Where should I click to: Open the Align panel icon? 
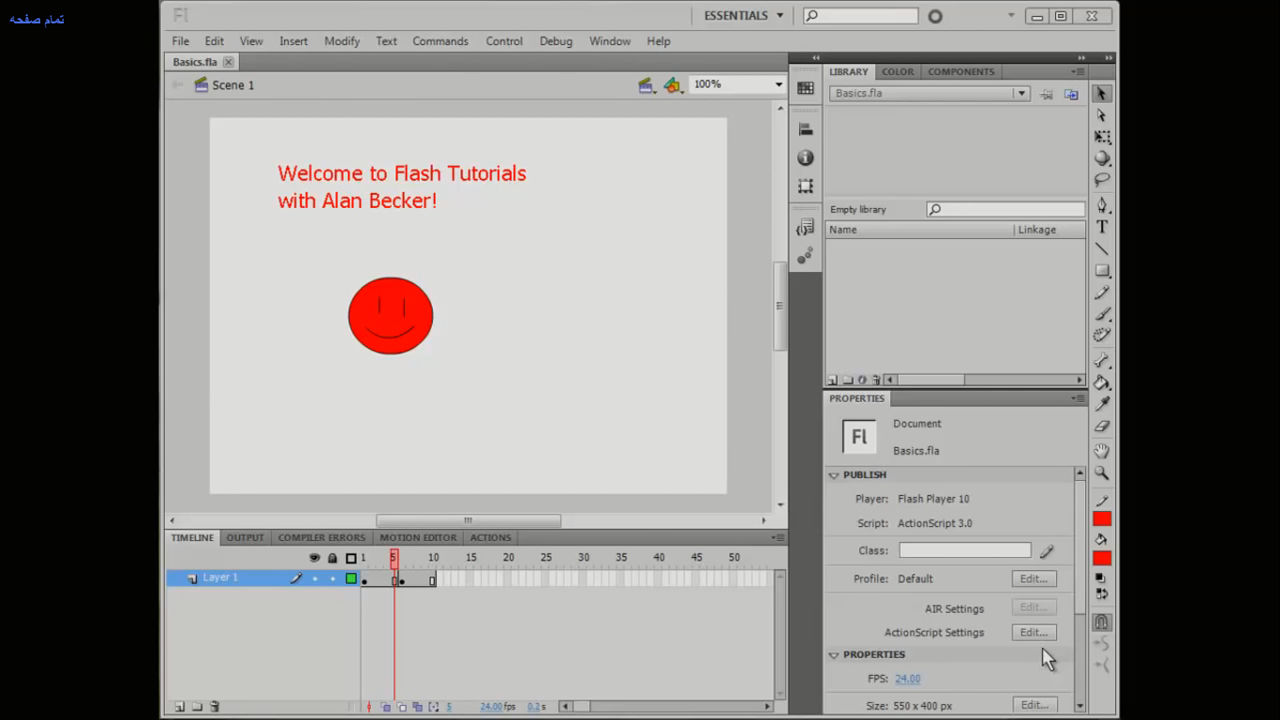(x=805, y=129)
